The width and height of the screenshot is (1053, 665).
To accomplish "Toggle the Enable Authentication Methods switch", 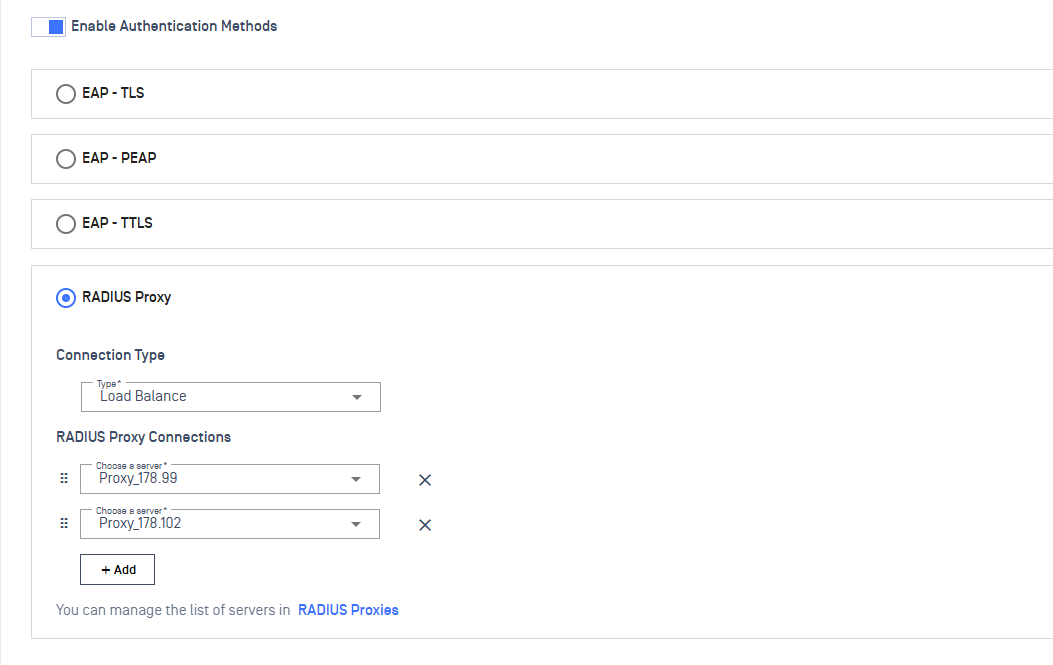I will pyautogui.click(x=48, y=27).
